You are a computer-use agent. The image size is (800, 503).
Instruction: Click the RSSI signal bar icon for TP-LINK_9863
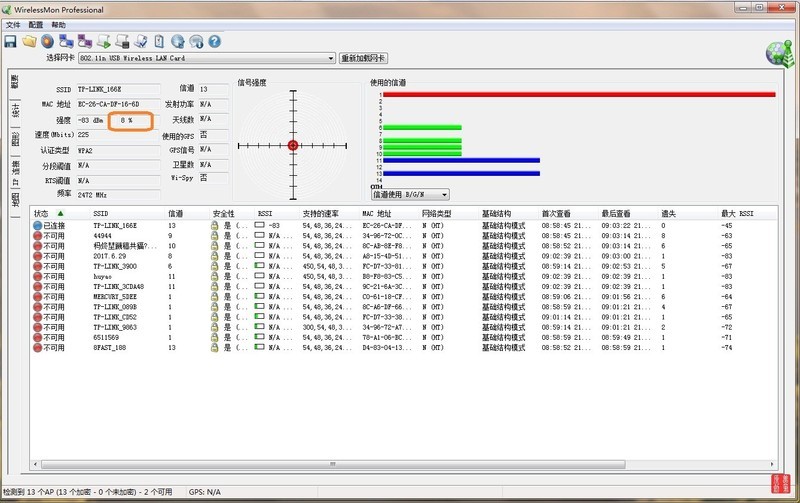(260, 327)
